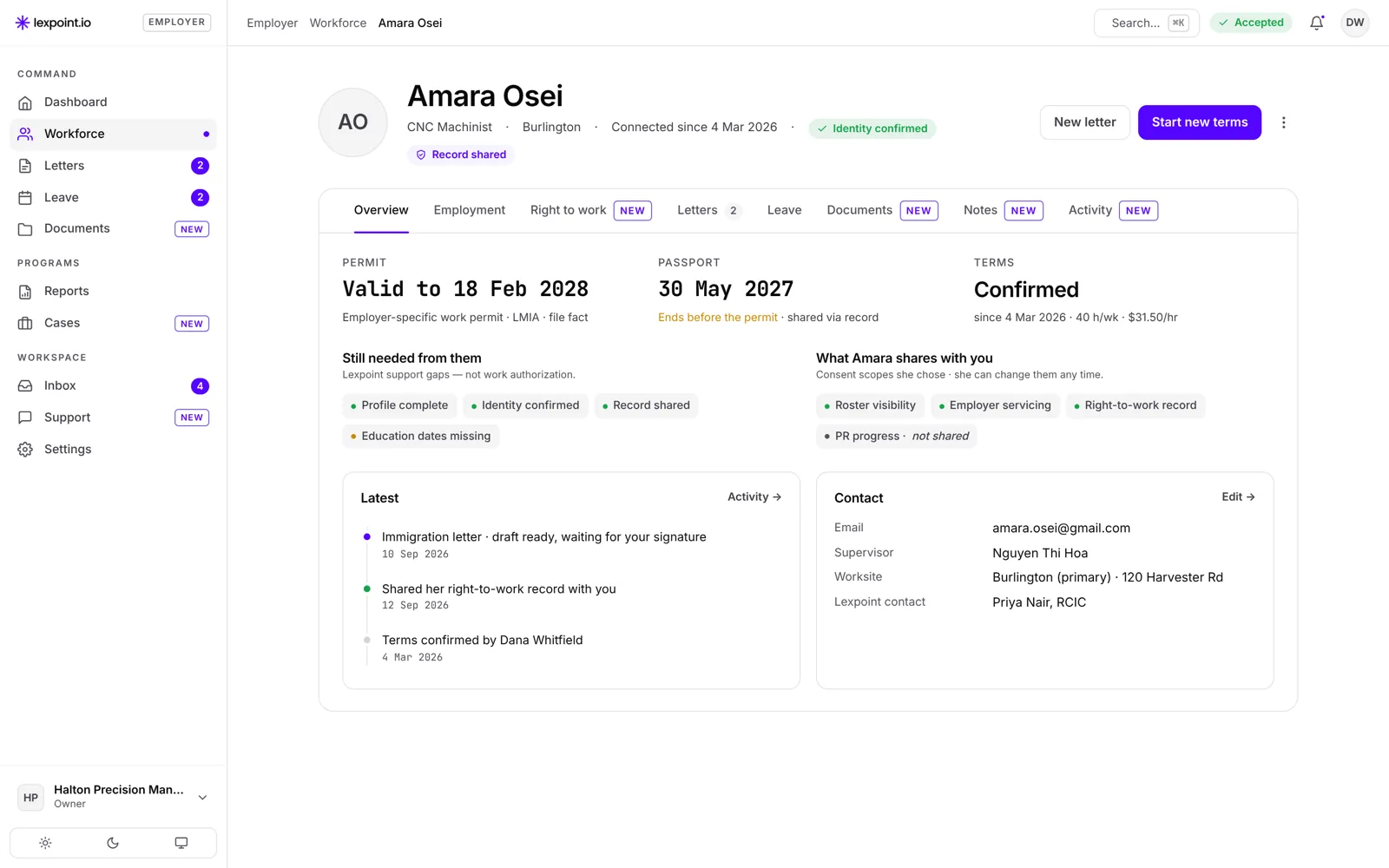Open the Leave tab
The width and height of the screenshot is (1389, 868).
pyautogui.click(x=784, y=210)
